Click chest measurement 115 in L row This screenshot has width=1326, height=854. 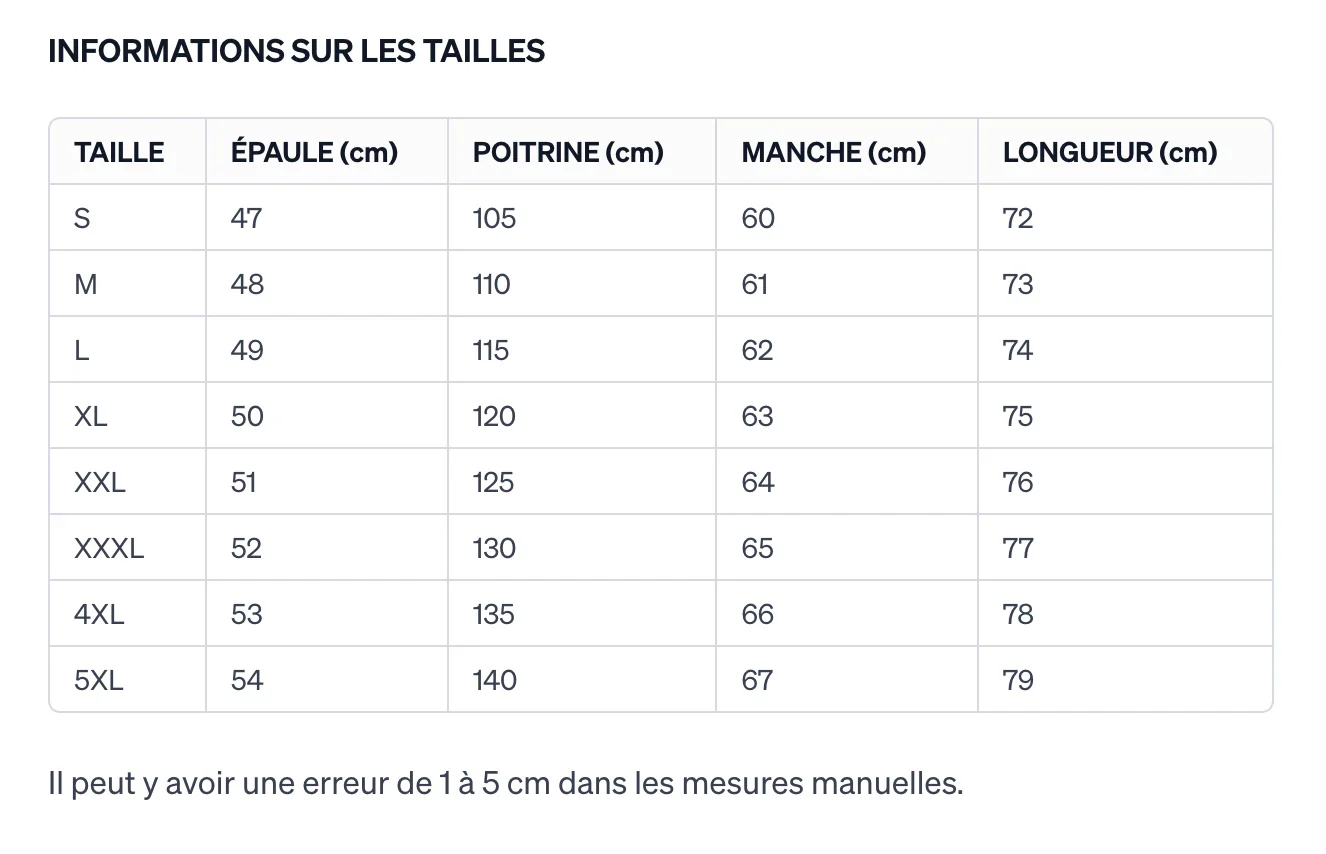tap(491, 350)
